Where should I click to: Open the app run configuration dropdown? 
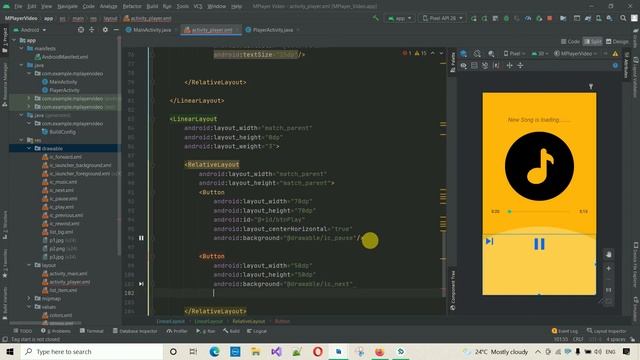[399, 18]
